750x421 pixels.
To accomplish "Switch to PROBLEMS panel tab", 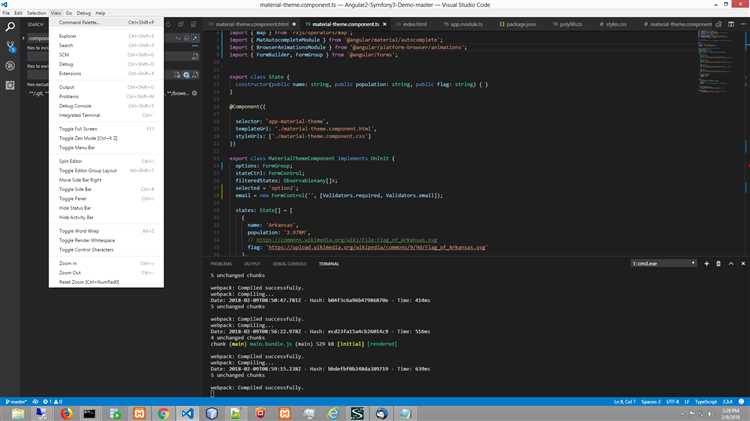I will pos(221,264).
